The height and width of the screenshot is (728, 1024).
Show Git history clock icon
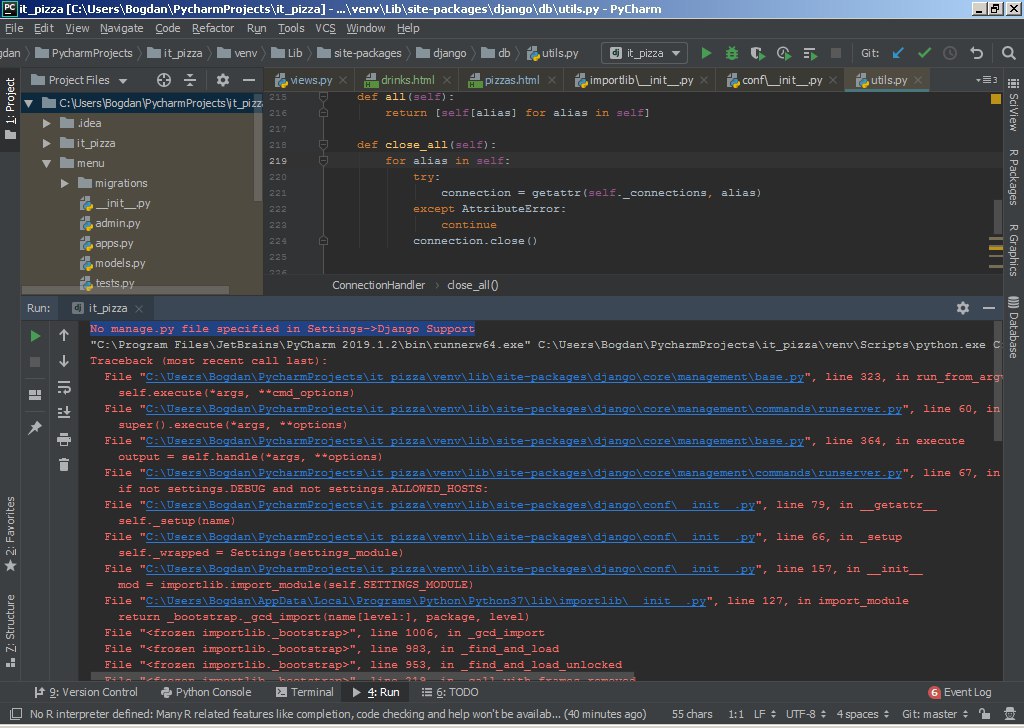click(950, 54)
